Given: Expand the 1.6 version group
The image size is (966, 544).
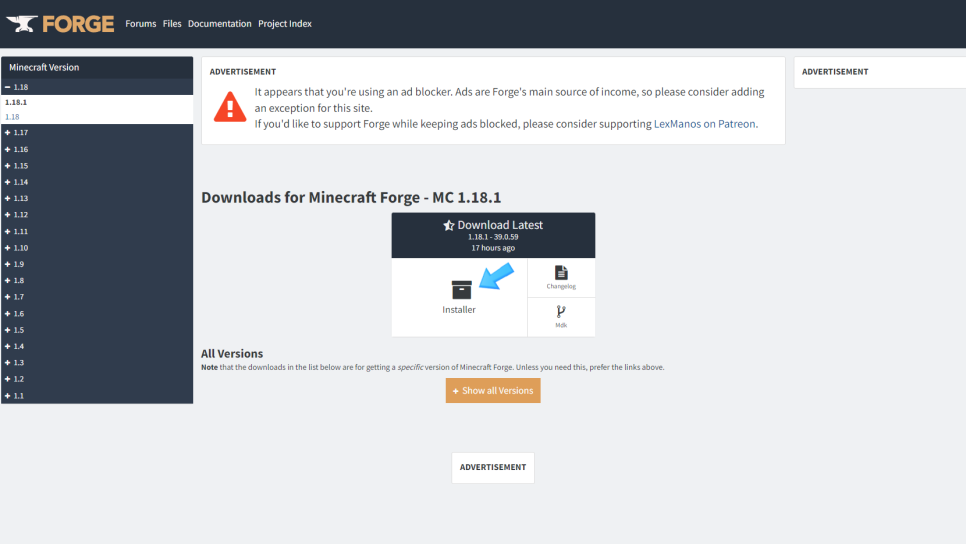Looking at the screenshot, I should [97, 314].
